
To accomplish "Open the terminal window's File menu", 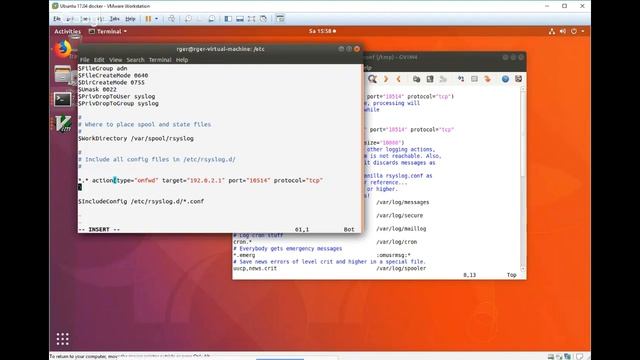I will pyautogui.click(x=84, y=60).
